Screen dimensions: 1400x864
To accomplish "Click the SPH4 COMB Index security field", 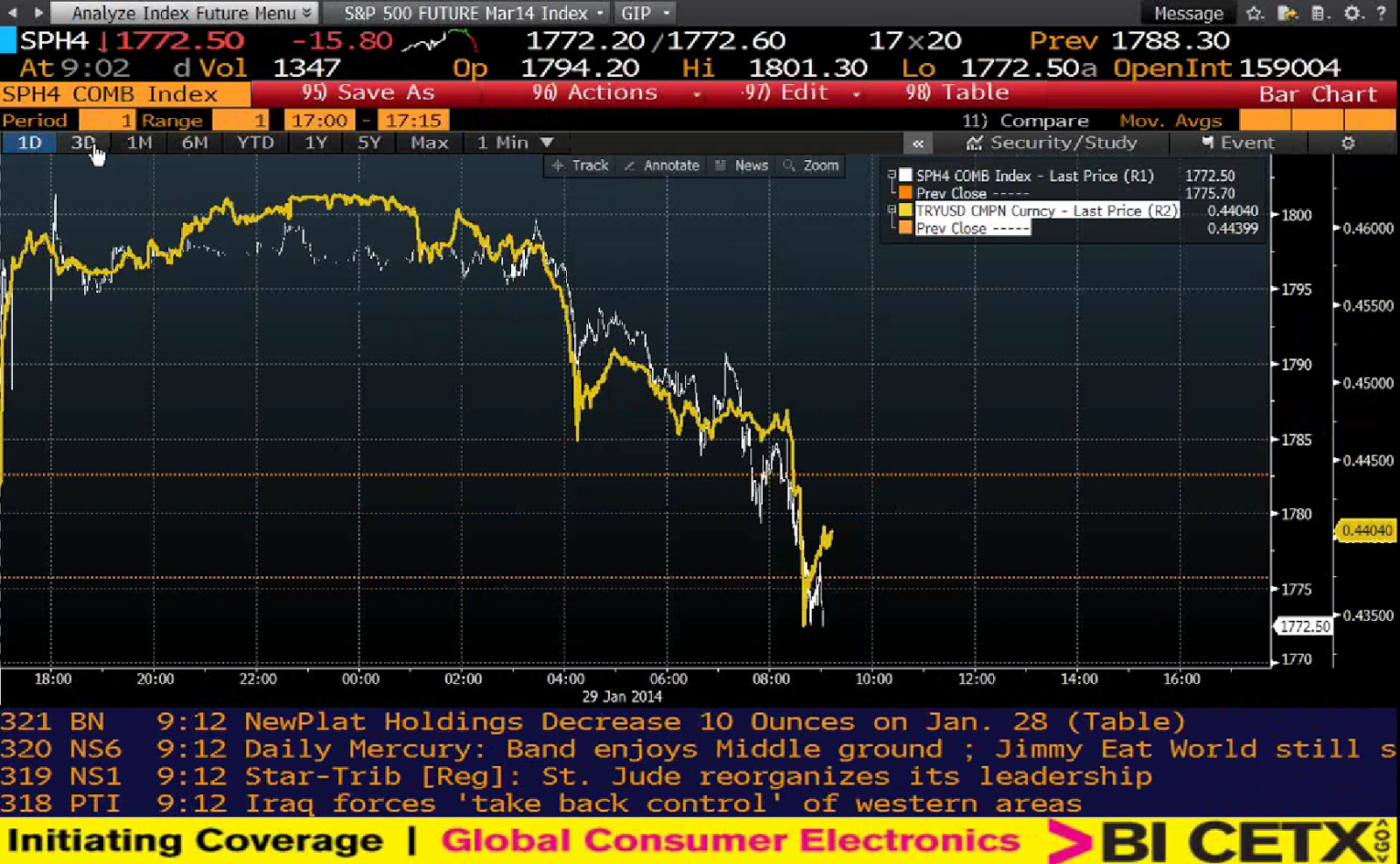I will (x=125, y=94).
